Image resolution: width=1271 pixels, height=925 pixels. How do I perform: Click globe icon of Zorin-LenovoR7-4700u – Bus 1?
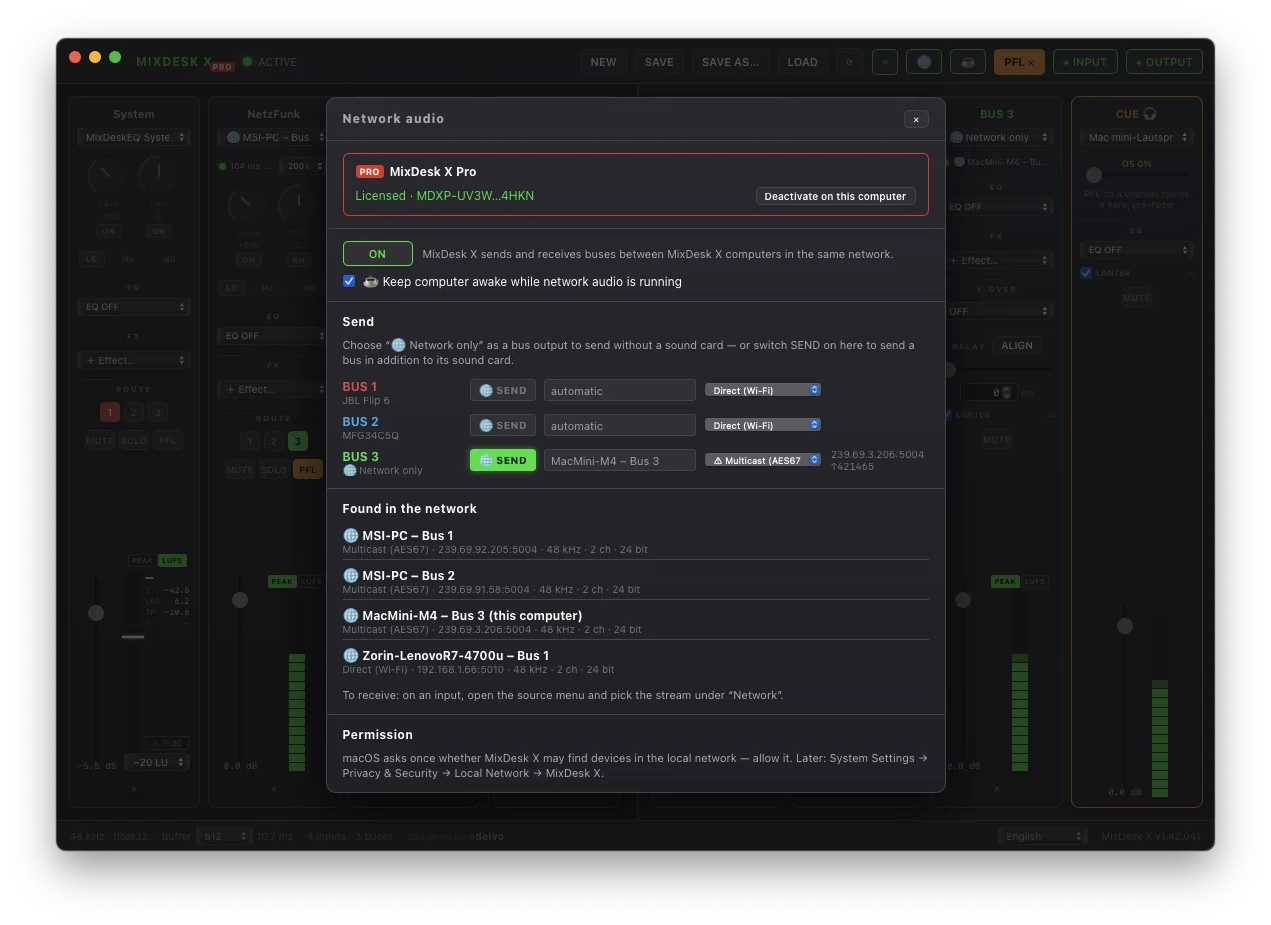point(350,655)
